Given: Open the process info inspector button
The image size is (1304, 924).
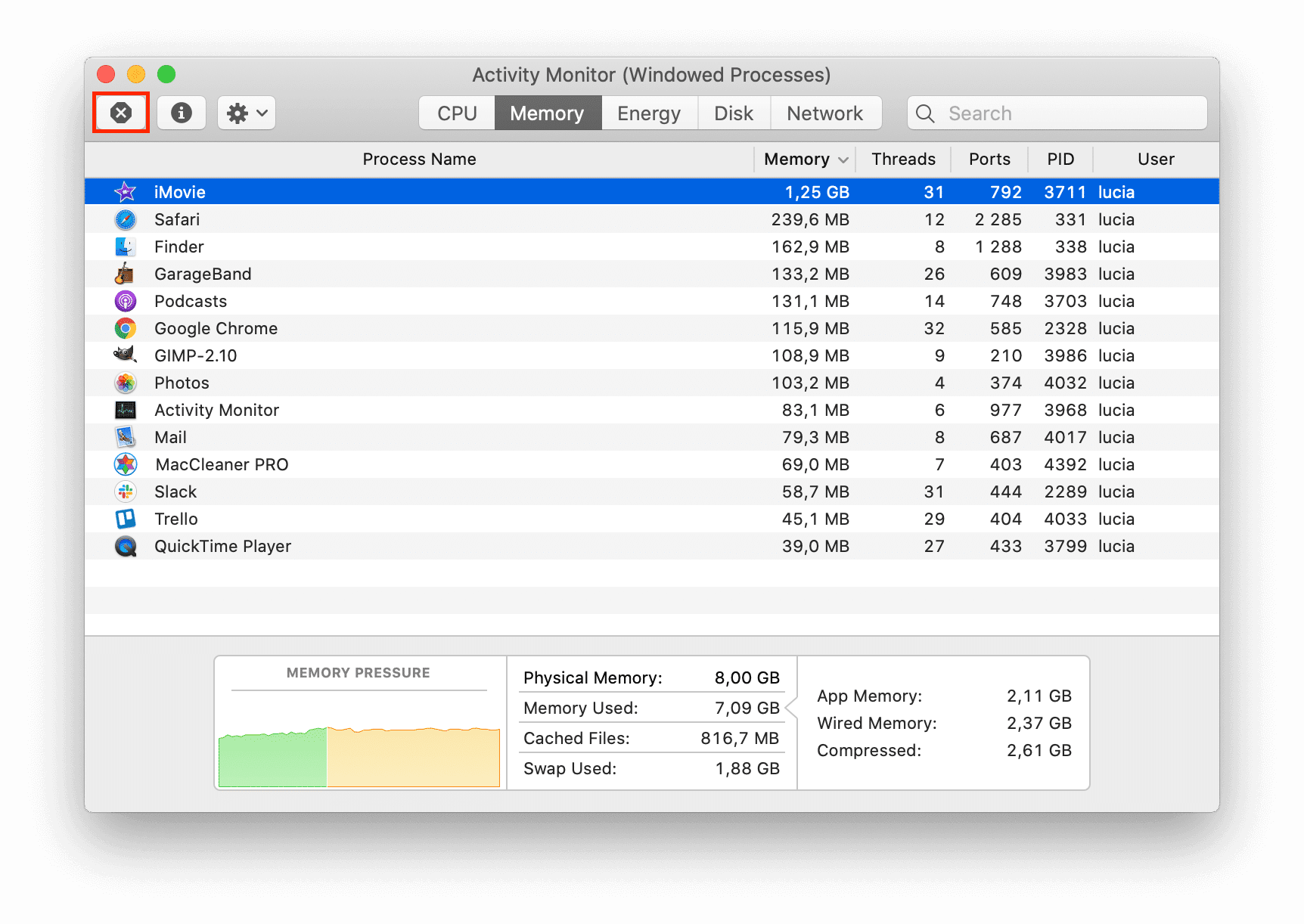Looking at the screenshot, I should click(182, 113).
